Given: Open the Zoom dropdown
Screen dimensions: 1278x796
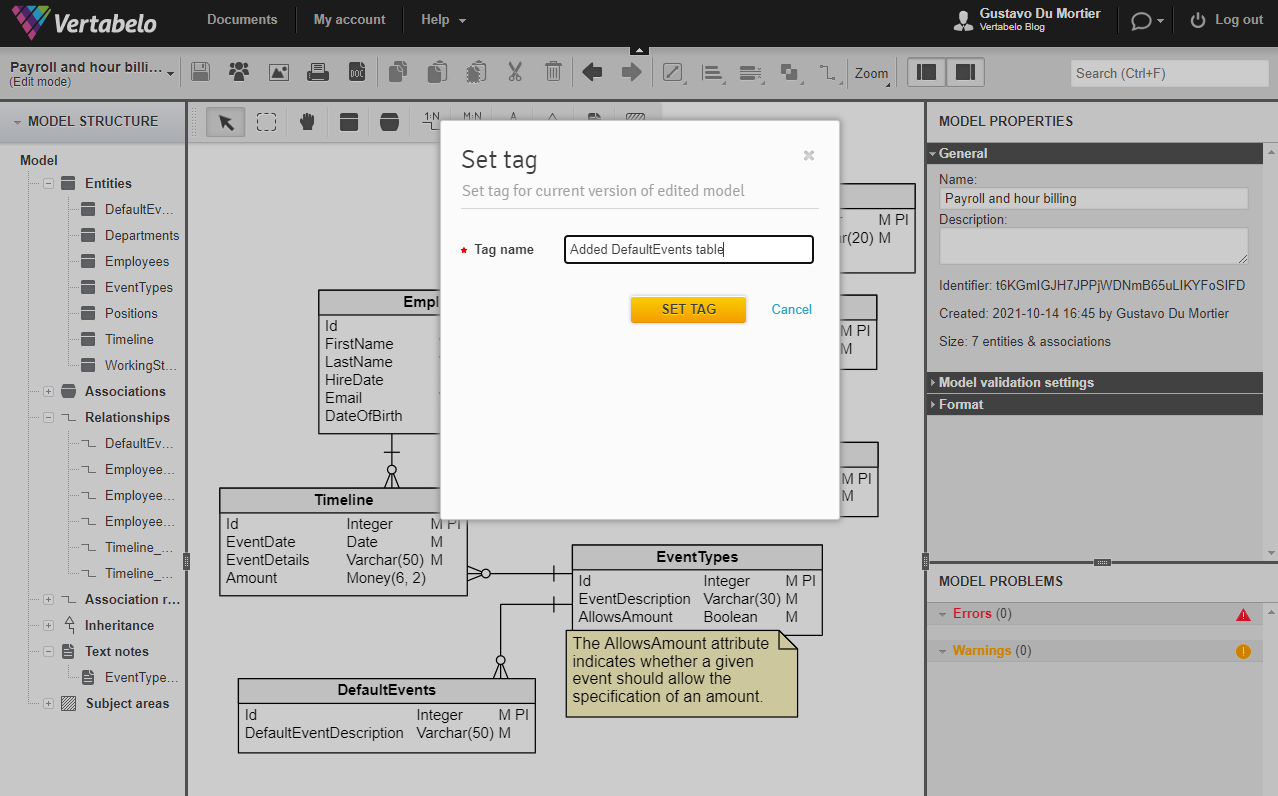Looking at the screenshot, I should (x=872, y=73).
